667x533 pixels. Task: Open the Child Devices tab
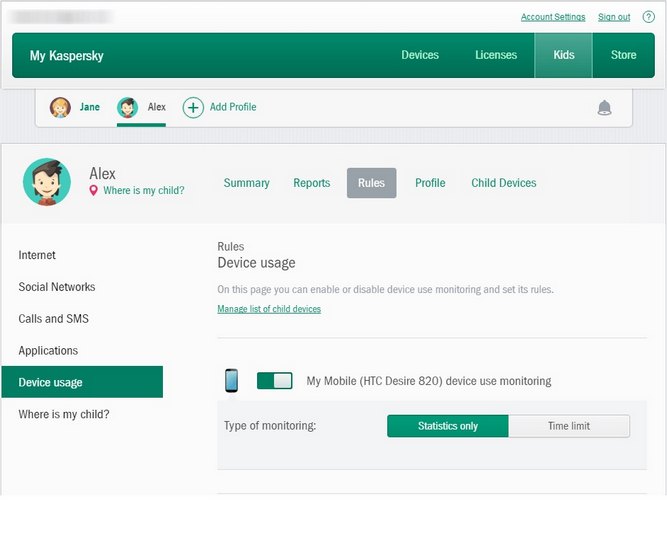(504, 183)
